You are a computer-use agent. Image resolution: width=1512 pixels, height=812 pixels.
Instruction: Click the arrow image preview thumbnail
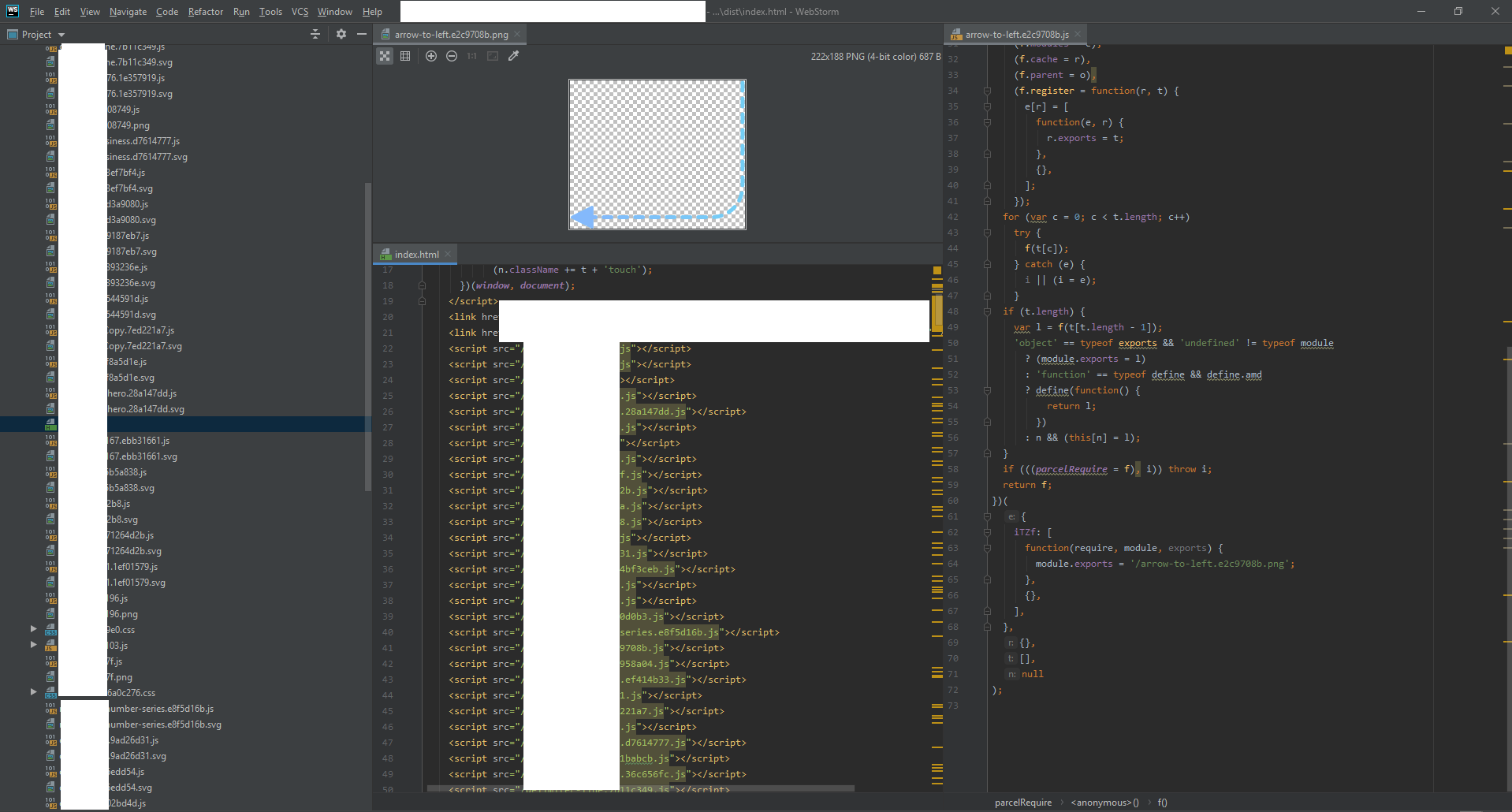tap(657, 155)
